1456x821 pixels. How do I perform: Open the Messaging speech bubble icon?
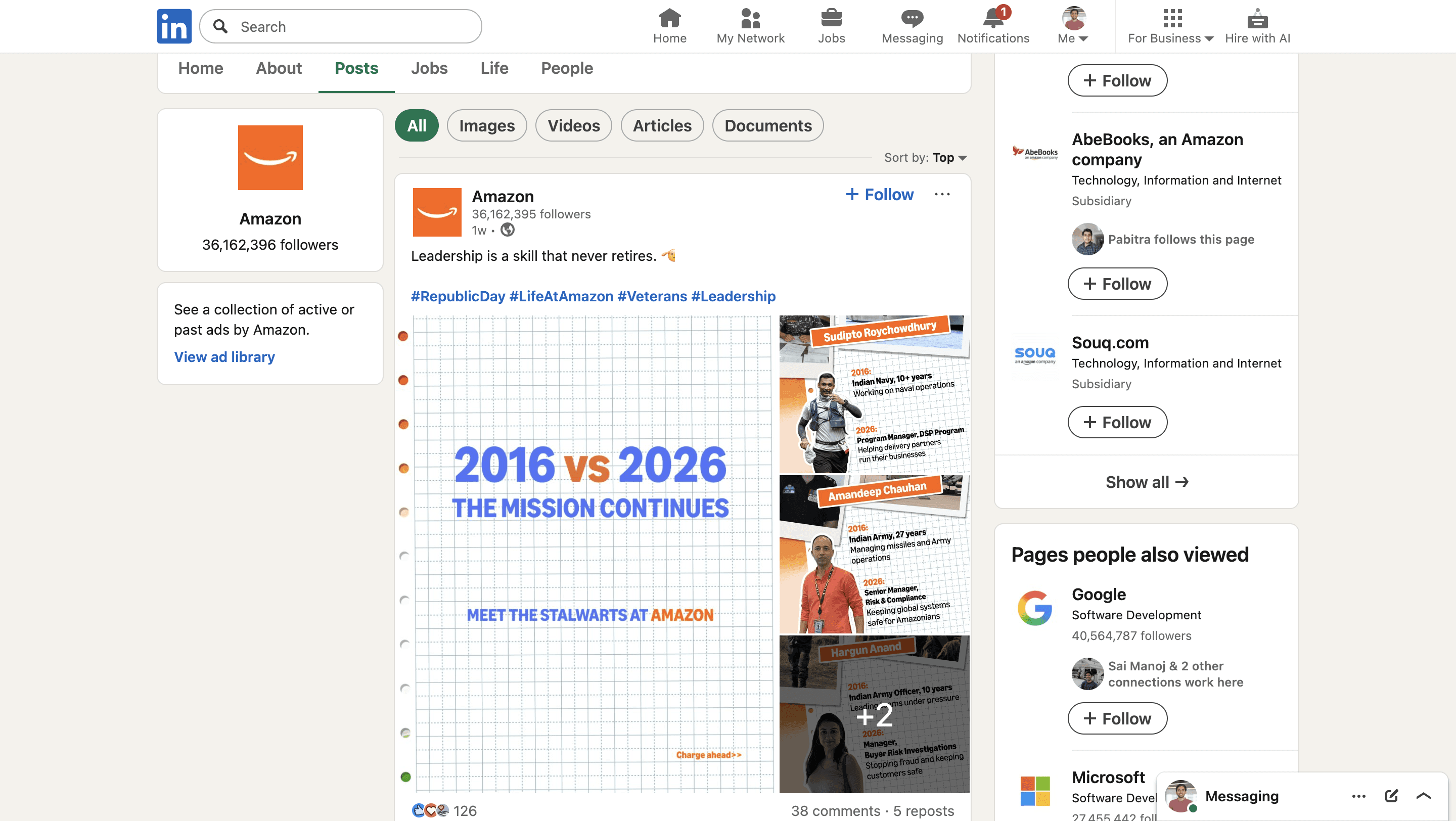[x=912, y=18]
